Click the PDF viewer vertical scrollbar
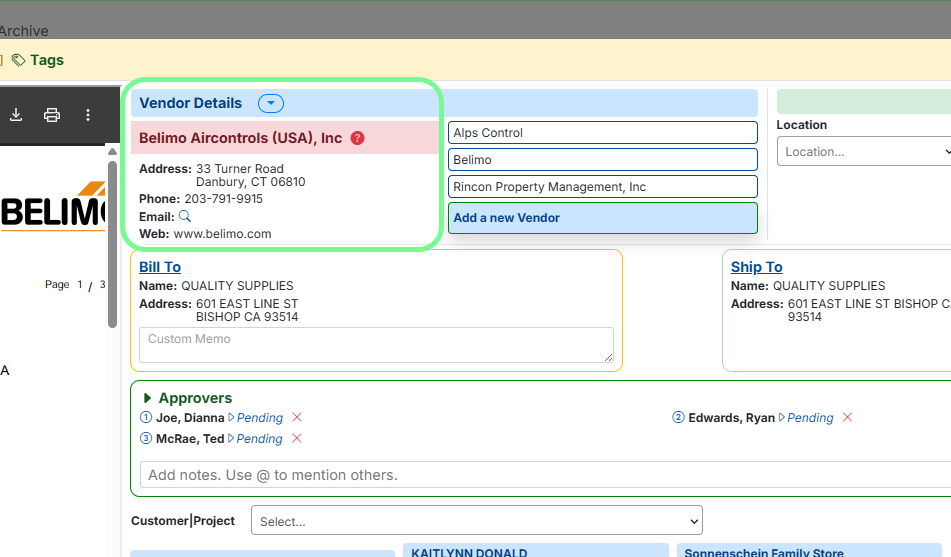951x557 pixels. coord(112,243)
